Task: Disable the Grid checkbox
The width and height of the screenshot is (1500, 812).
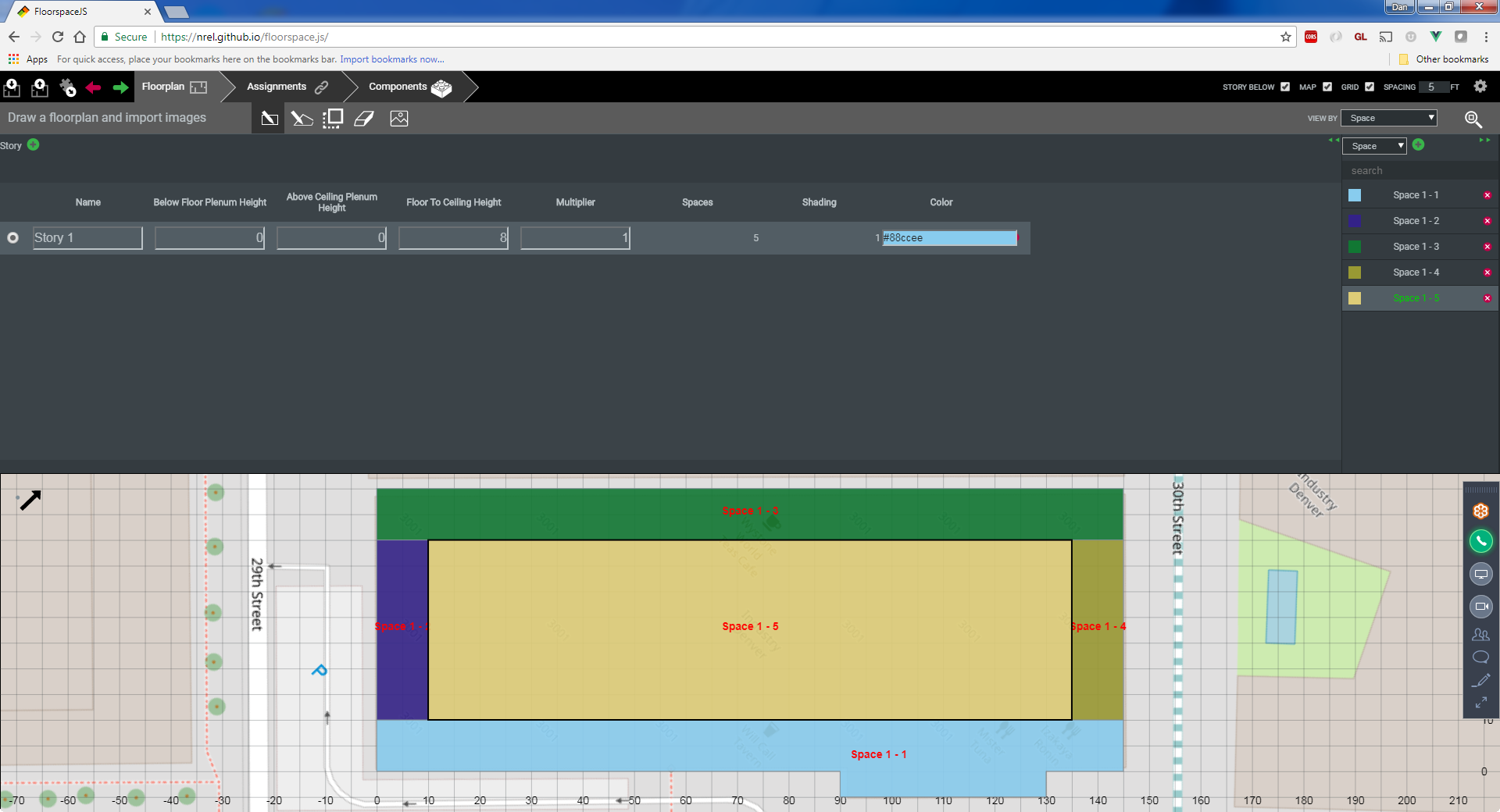Action: pos(1370,87)
